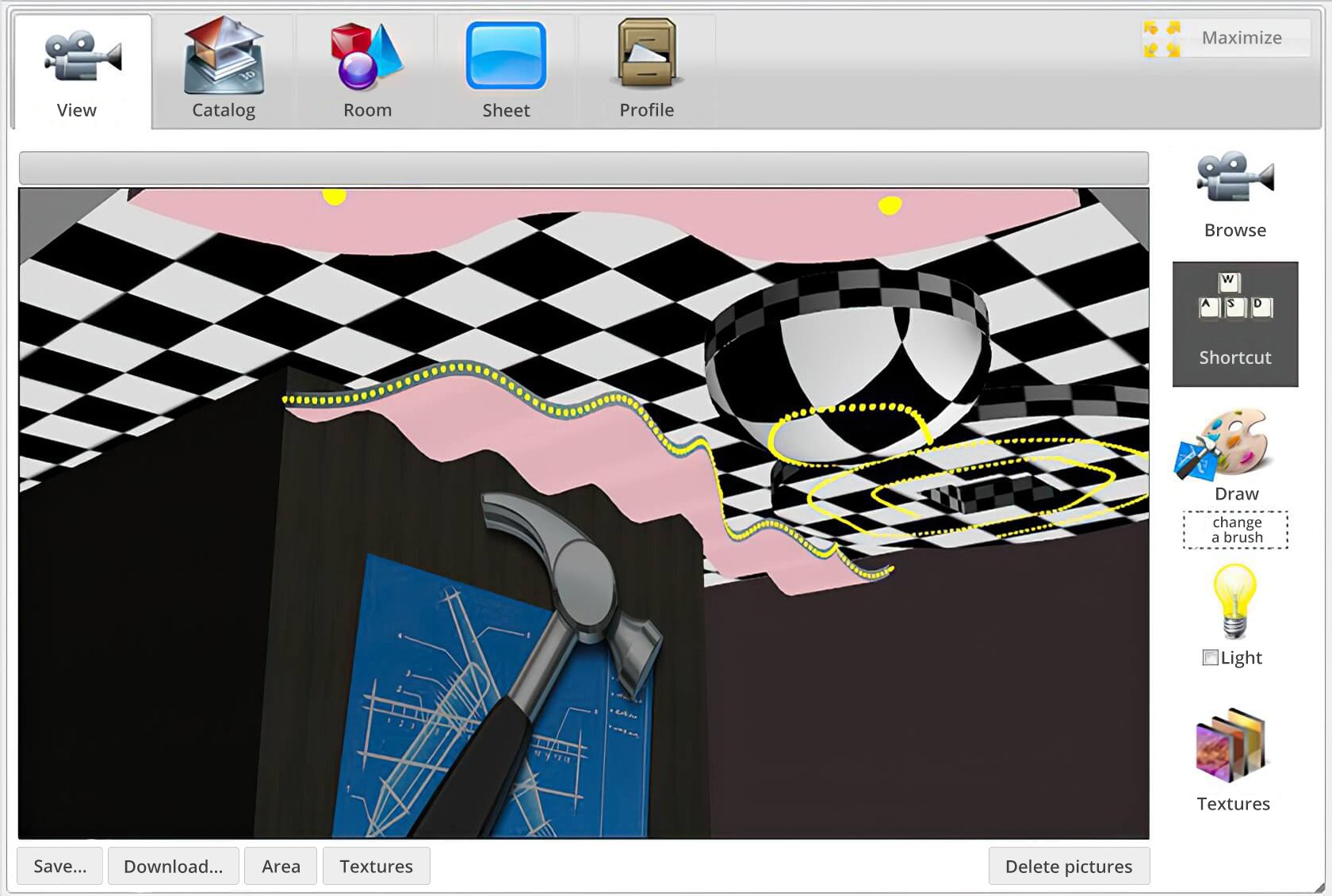Enable the Light checkbox
Screen dimensions: 1332x896
click(x=1211, y=657)
